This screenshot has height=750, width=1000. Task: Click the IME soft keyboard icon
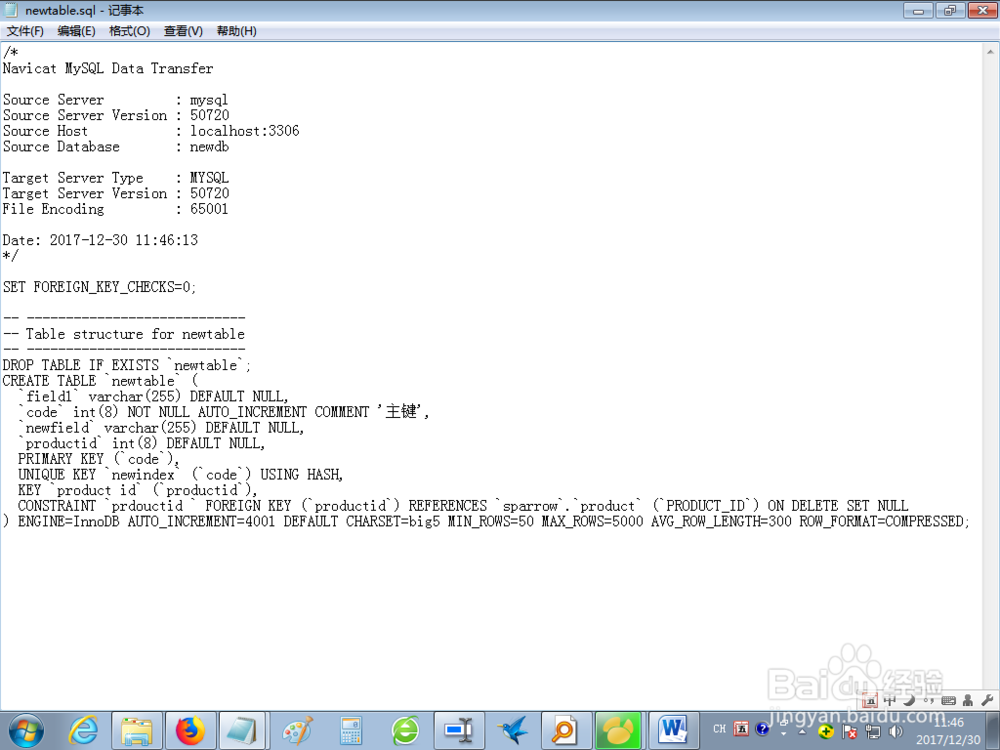[x=948, y=700]
